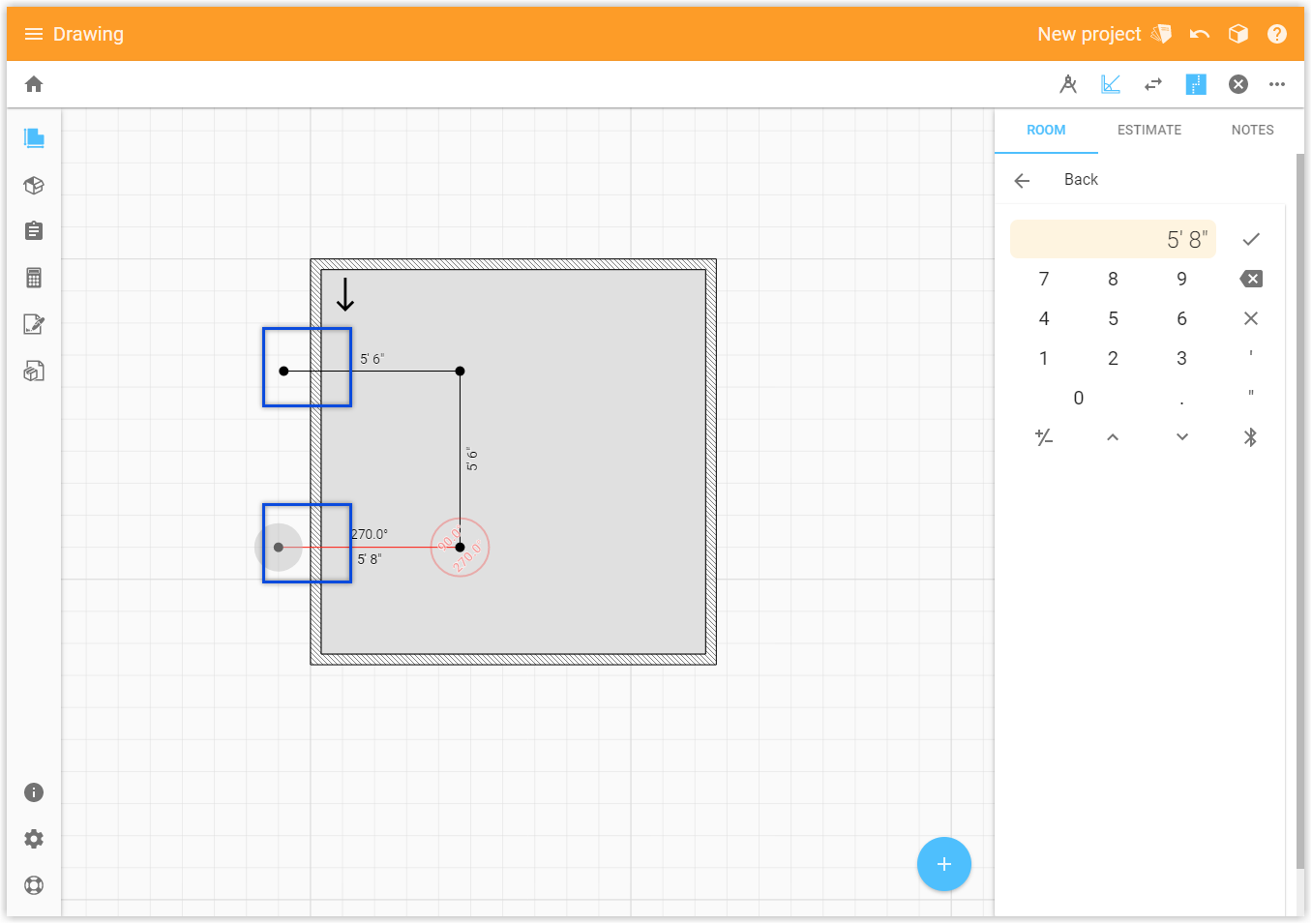1312x924 pixels.
Task: Click the 5' 8" length input field
Action: tap(1113, 239)
